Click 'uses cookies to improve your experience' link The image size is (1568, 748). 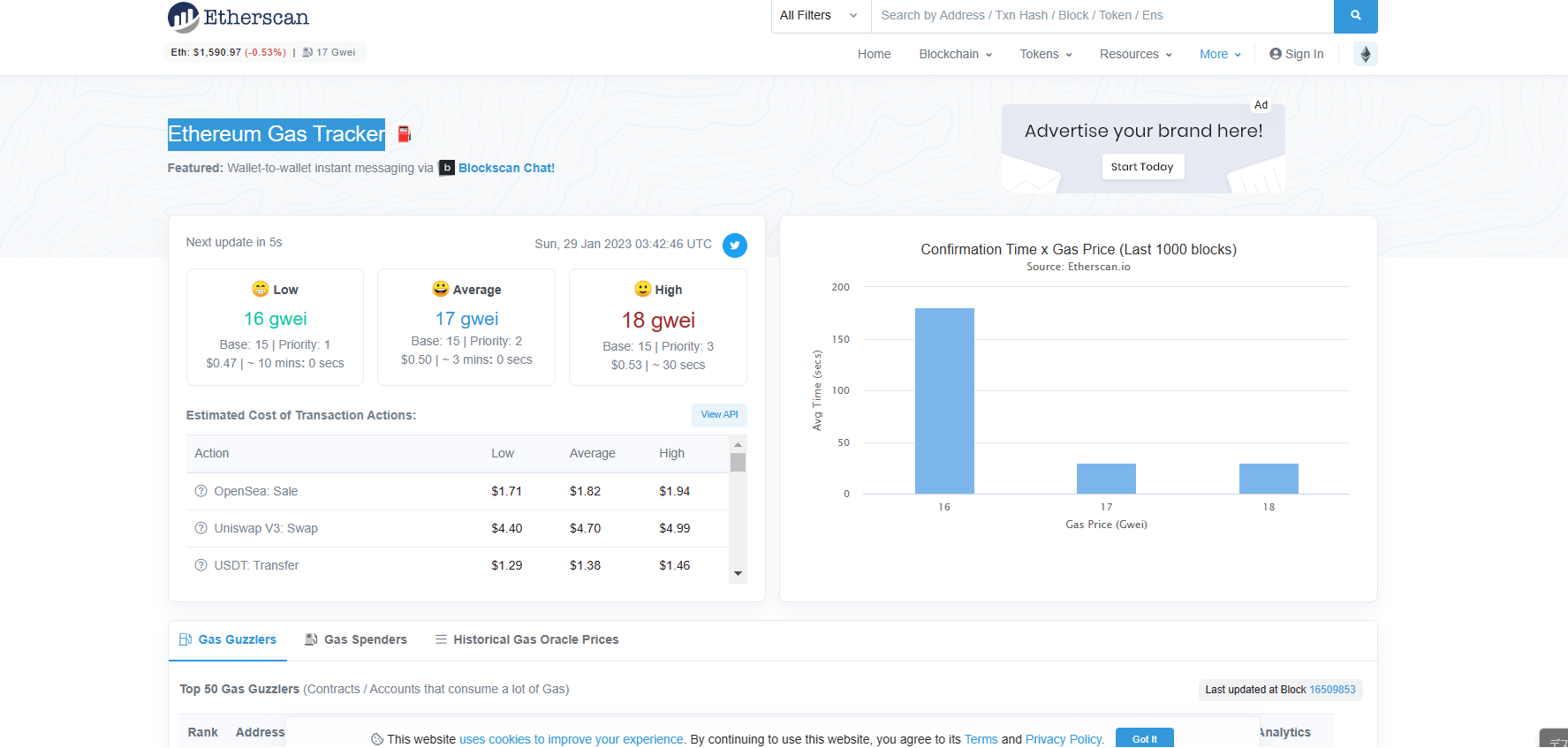[572, 739]
